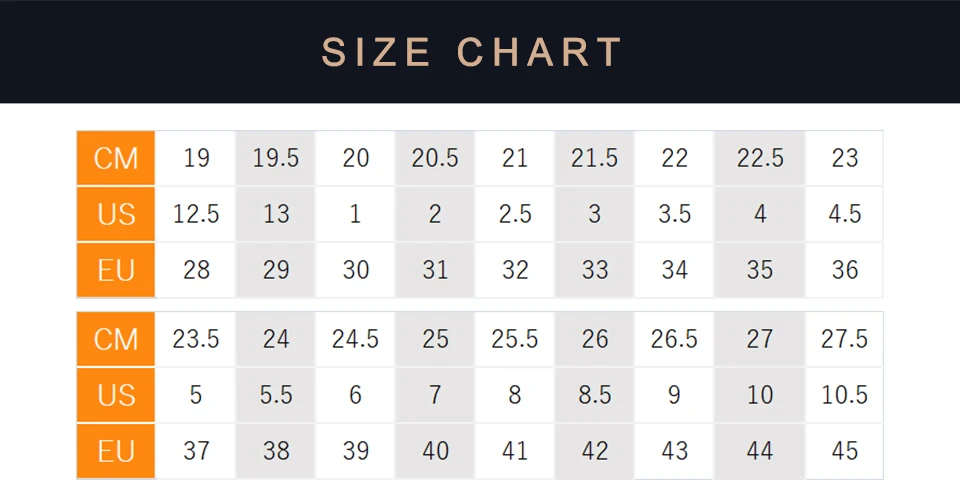Click the 22.5 cm cell
This screenshot has width=960, height=500.
760,158
